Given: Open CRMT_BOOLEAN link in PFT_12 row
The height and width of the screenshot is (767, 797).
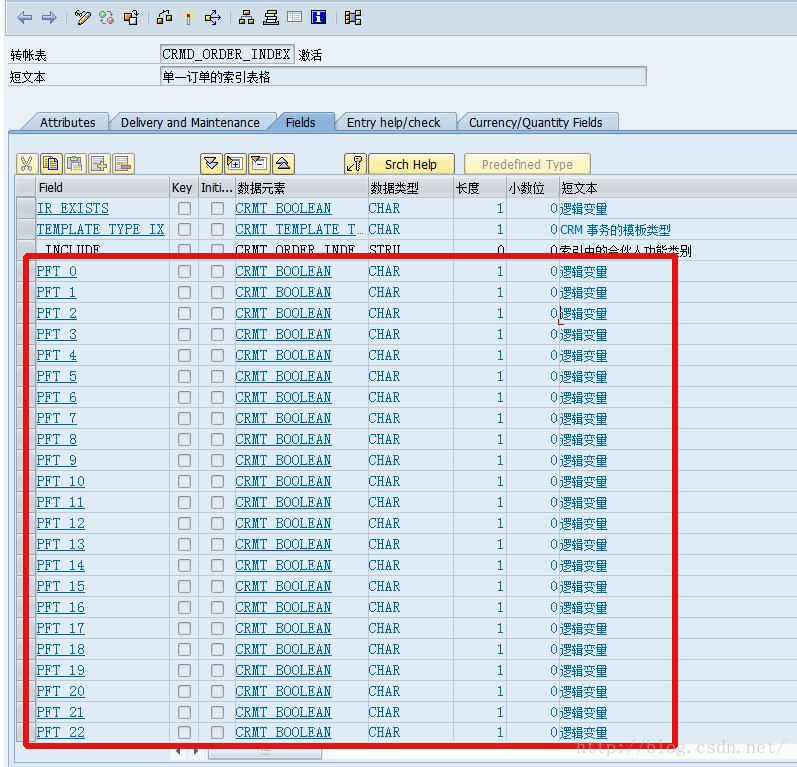Looking at the screenshot, I should (x=283, y=524).
